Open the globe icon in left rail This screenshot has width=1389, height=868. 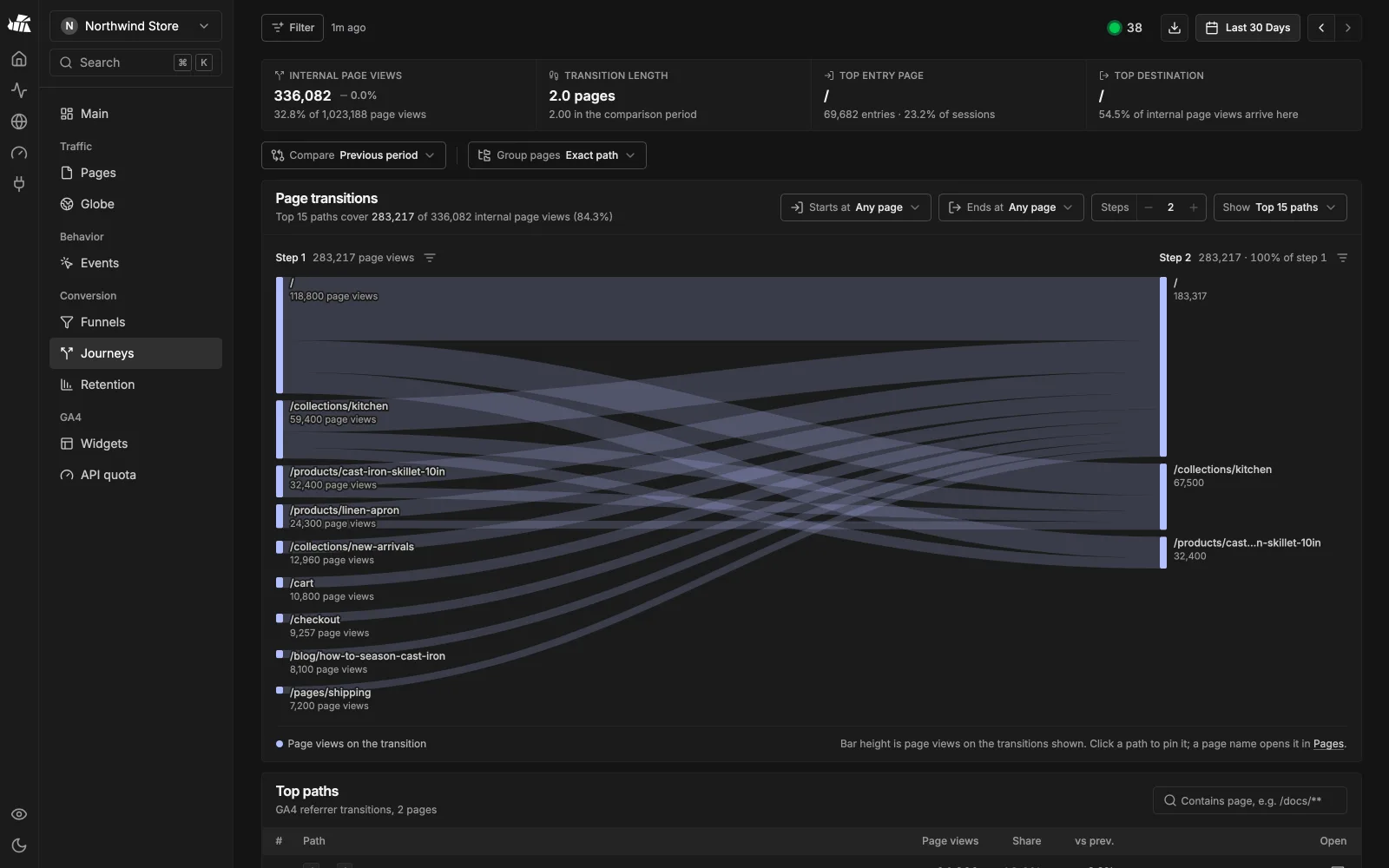pos(19,122)
